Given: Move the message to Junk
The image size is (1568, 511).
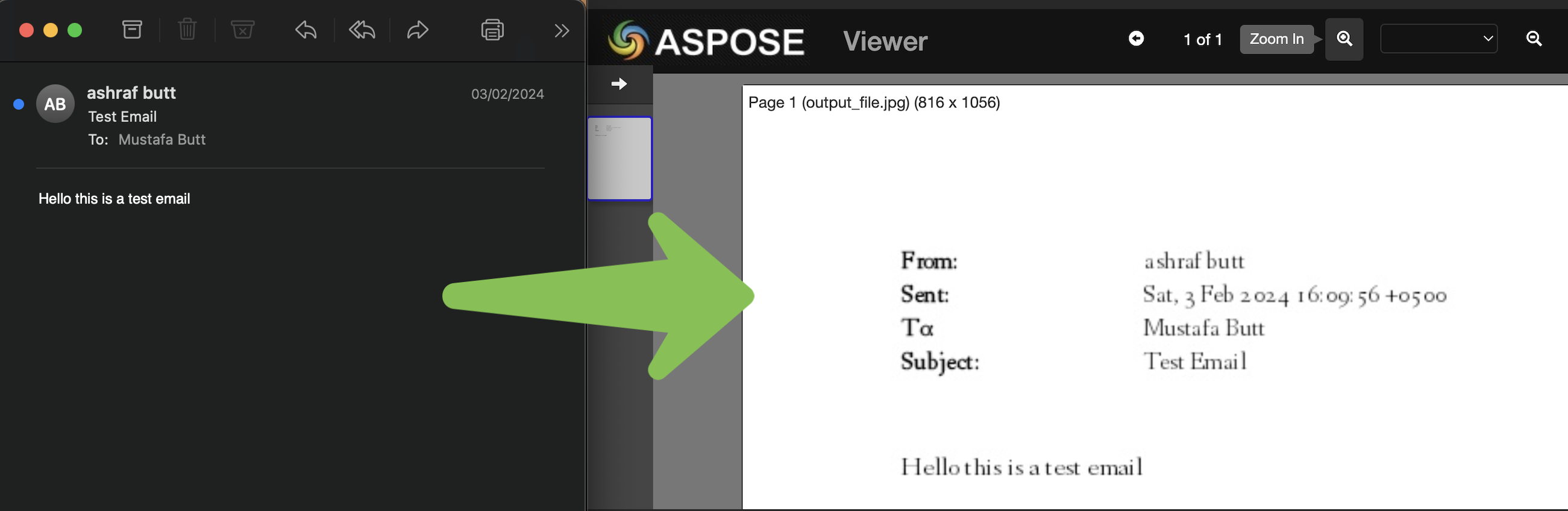Looking at the screenshot, I should [242, 30].
